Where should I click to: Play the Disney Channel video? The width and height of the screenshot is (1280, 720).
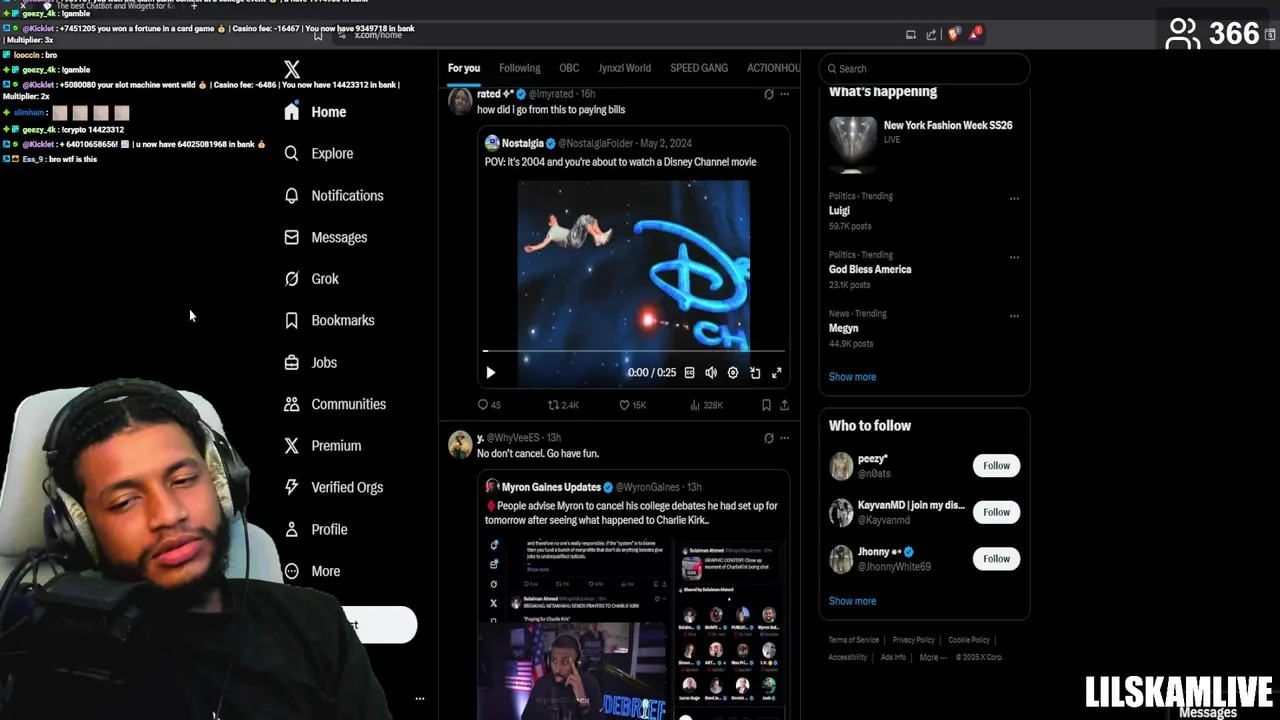[490, 372]
